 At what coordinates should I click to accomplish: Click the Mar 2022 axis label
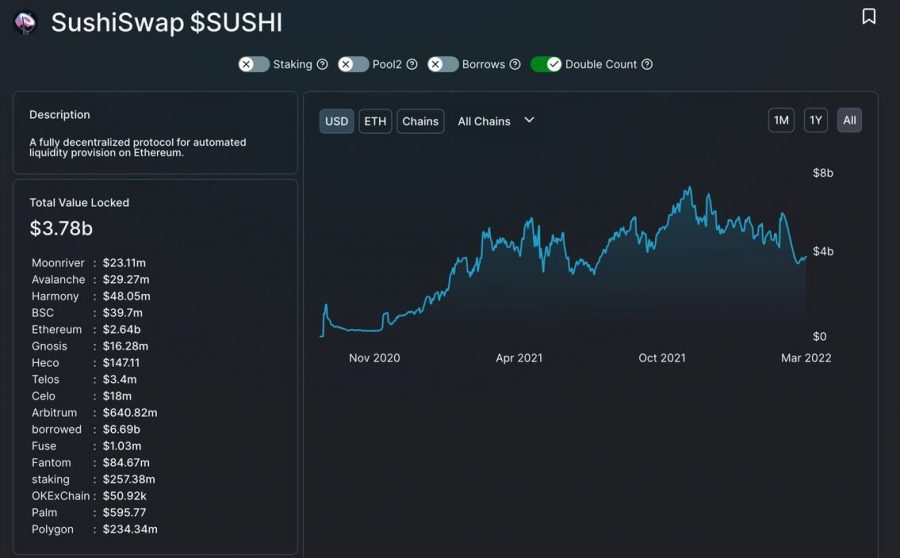pos(806,358)
